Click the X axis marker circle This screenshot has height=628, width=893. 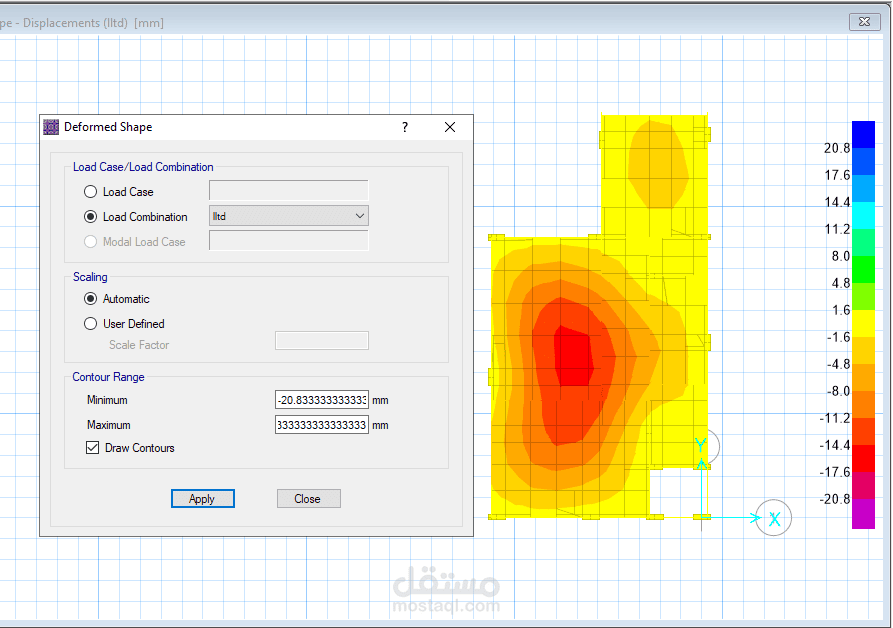773,518
